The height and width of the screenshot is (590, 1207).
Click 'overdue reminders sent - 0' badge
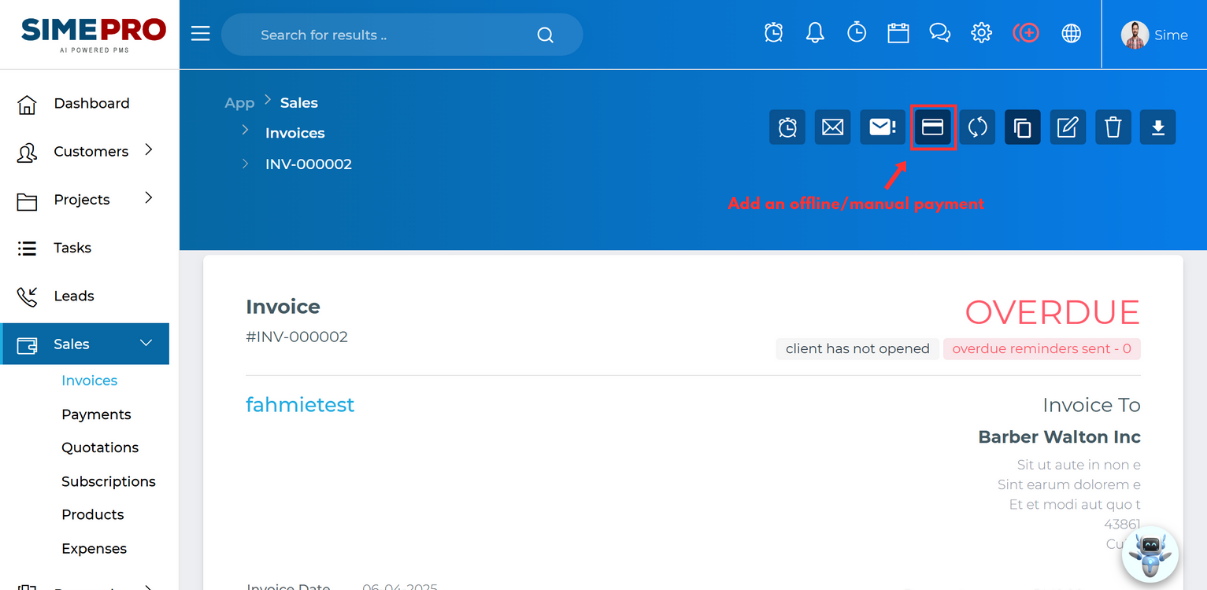[1042, 349]
